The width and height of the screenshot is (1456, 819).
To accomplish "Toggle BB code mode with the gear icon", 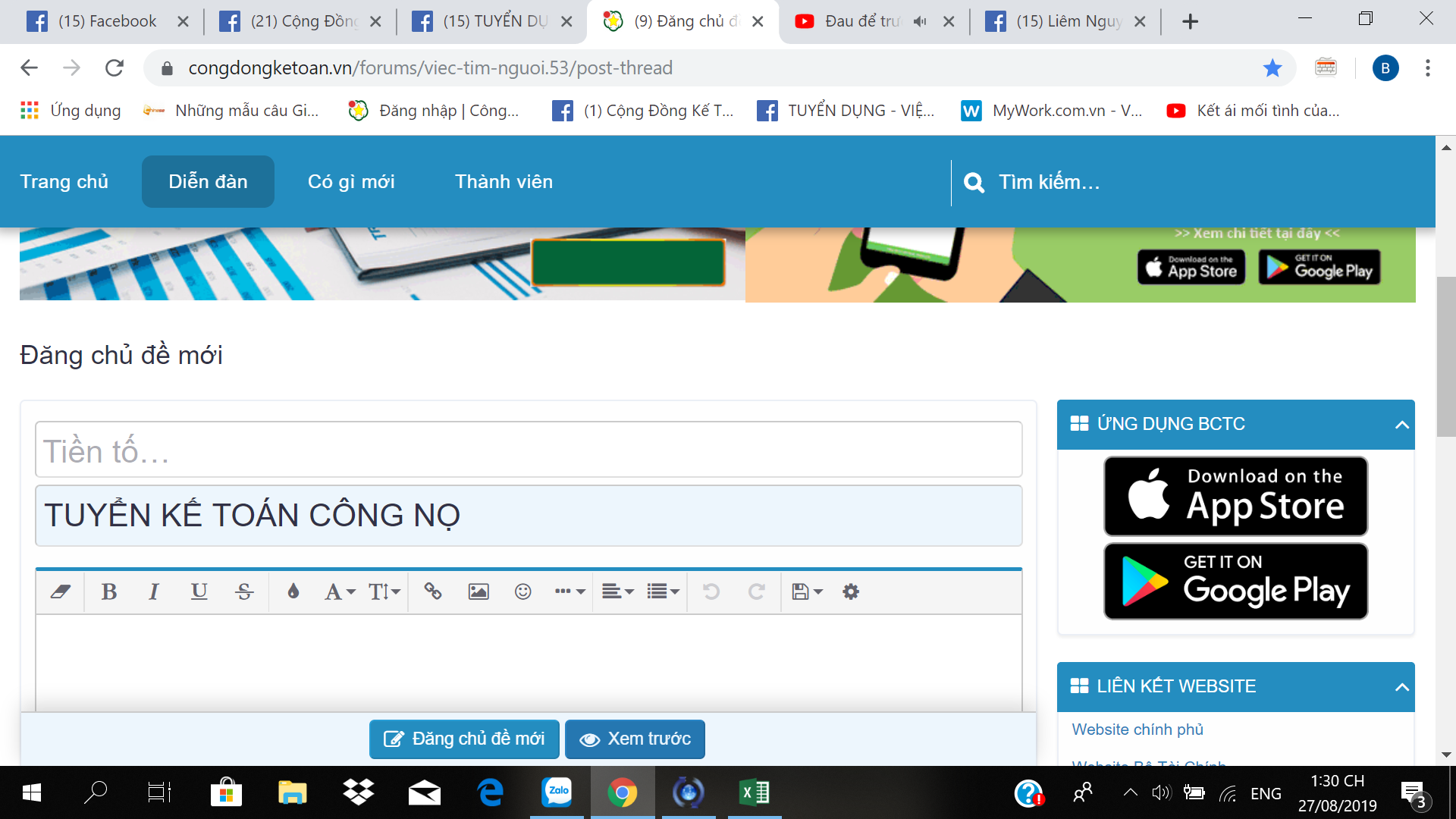I will [x=851, y=591].
